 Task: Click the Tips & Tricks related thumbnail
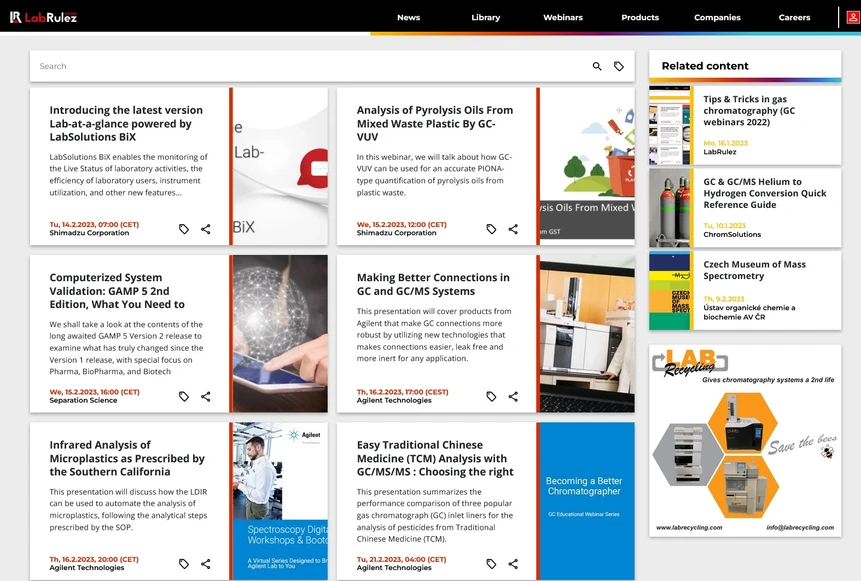tap(670, 125)
